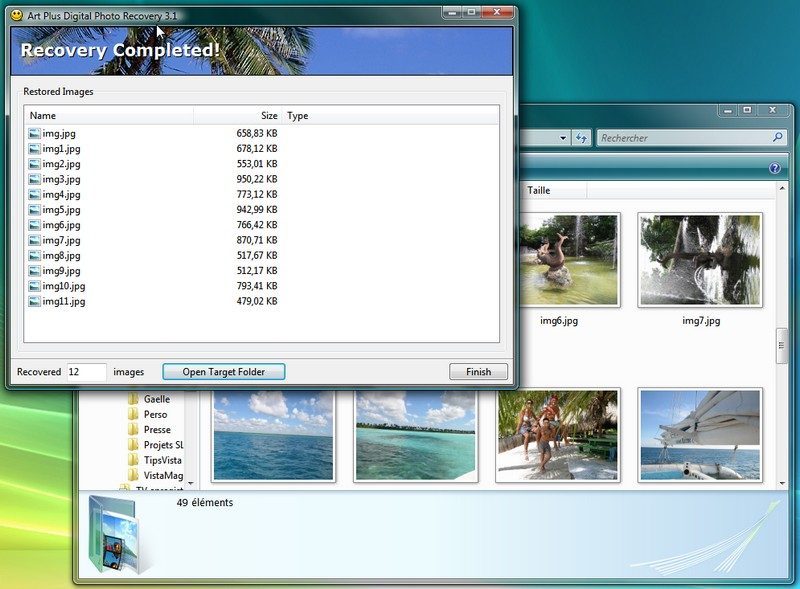Click the 942,99 KB size value

click(257, 210)
